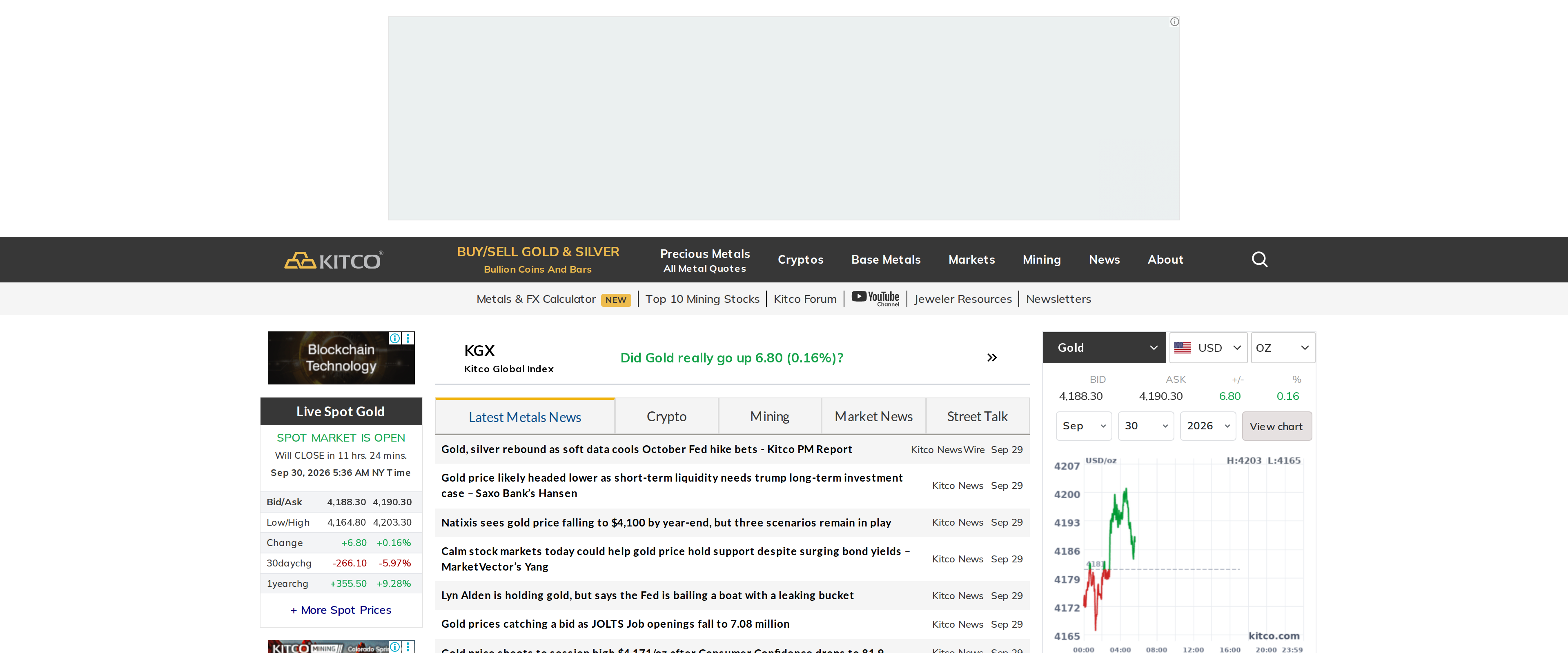This screenshot has width=1568, height=653.
Task: Open the Blockchain Technology ad thumbnail
Action: point(341,358)
